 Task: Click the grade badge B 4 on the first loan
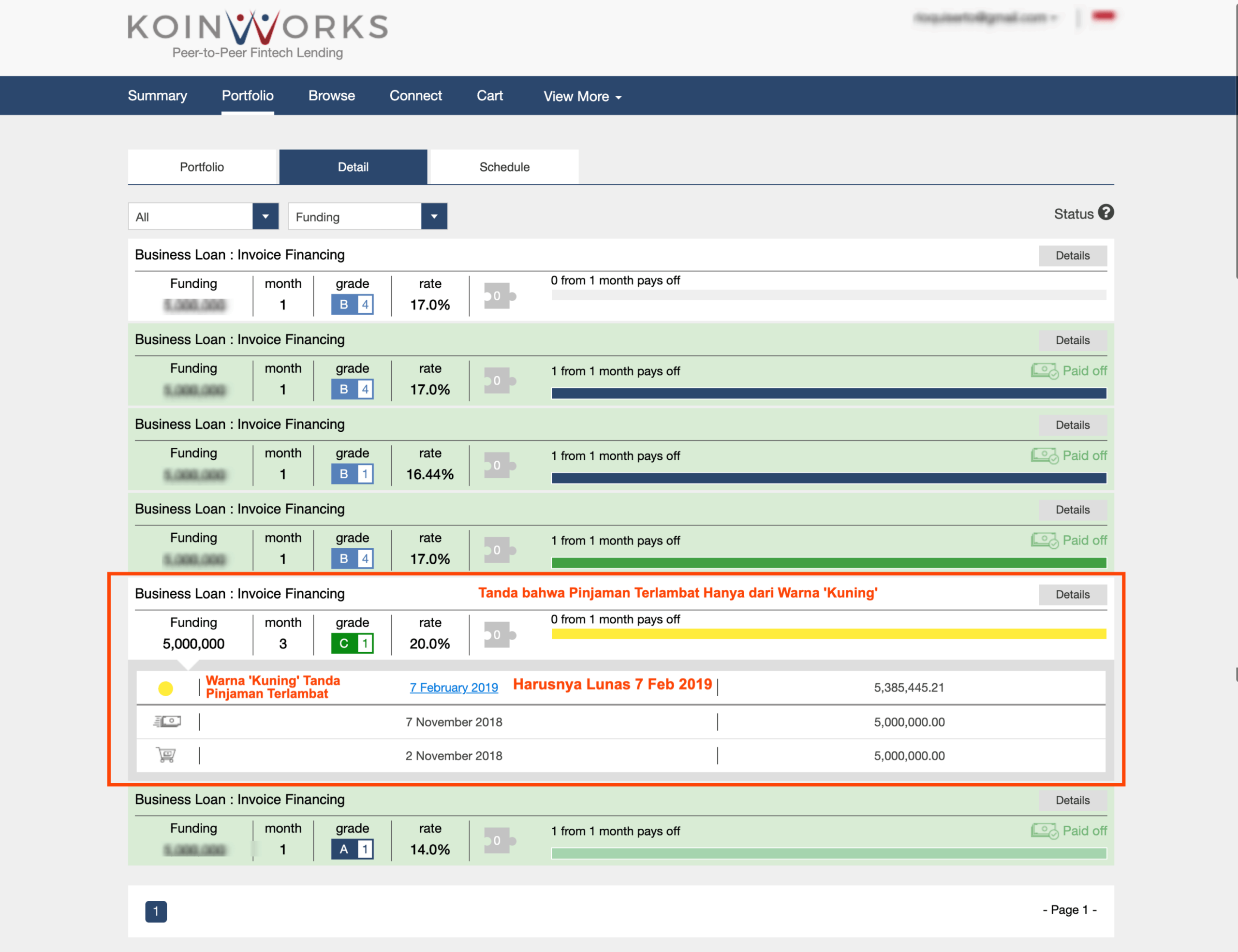pyautogui.click(x=352, y=304)
